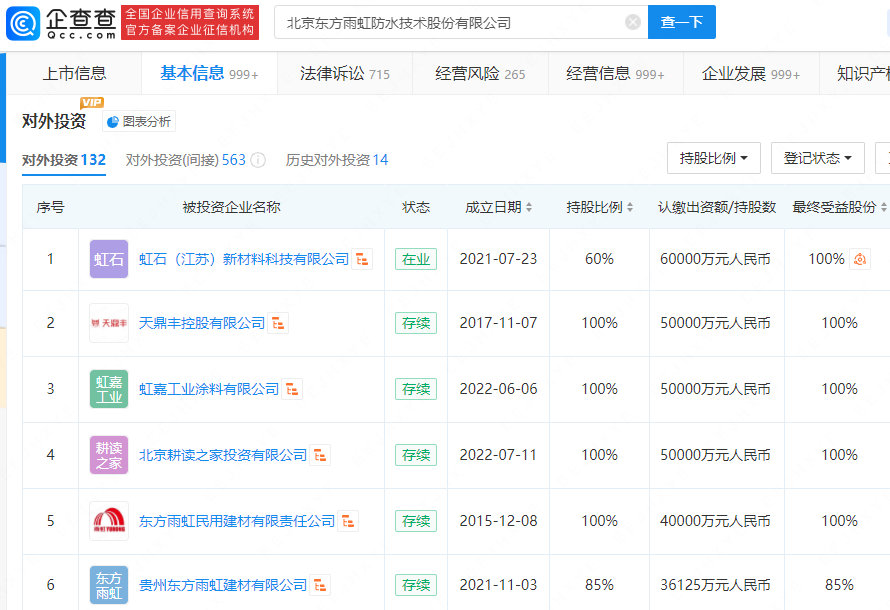Open link 天鼎丰控股有限公司
Image resolution: width=890 pixels, height=610 pixels.
pyautogui.click(x=201, y=323)
